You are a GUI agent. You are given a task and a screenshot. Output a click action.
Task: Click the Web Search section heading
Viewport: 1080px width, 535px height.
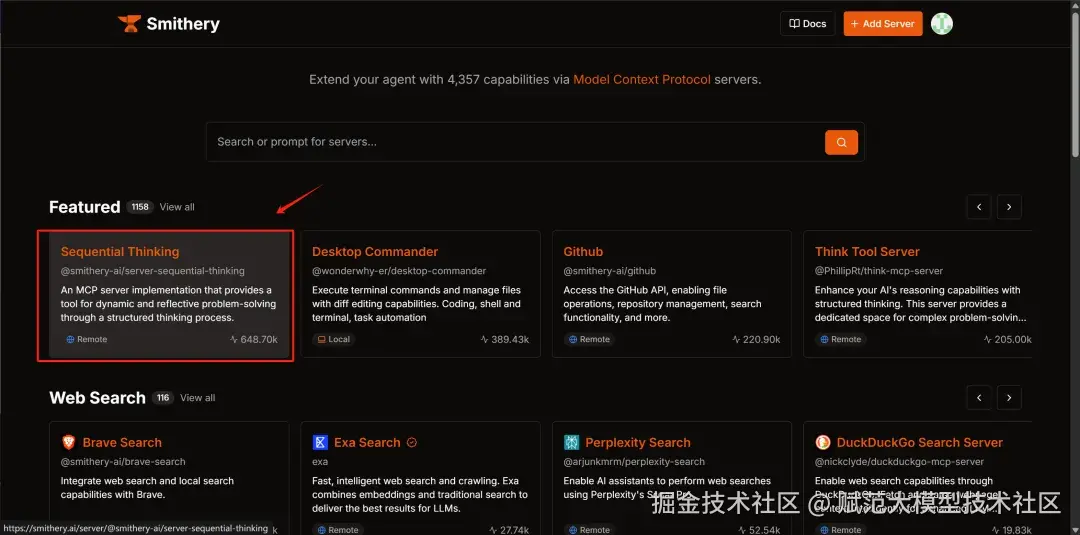coord(98,397)
